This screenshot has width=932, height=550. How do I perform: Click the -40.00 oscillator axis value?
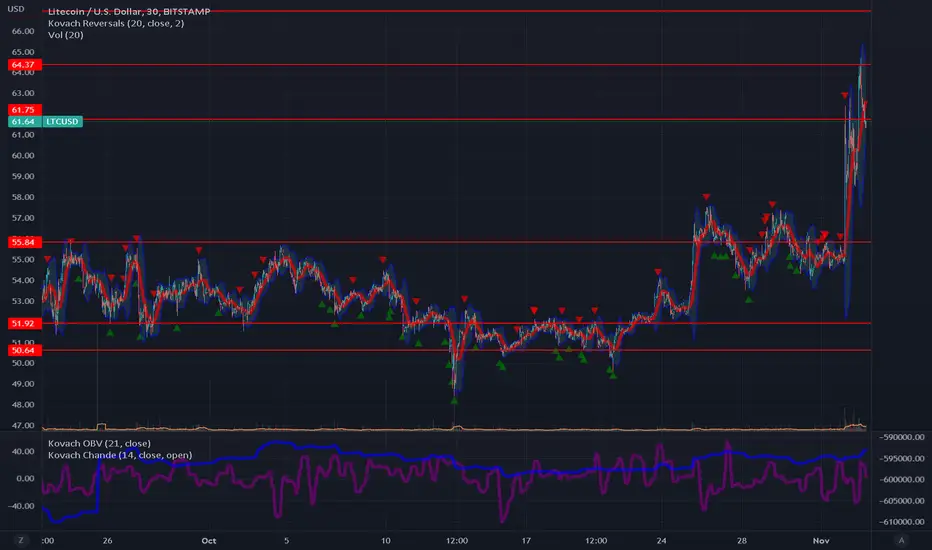pos(23,506)
